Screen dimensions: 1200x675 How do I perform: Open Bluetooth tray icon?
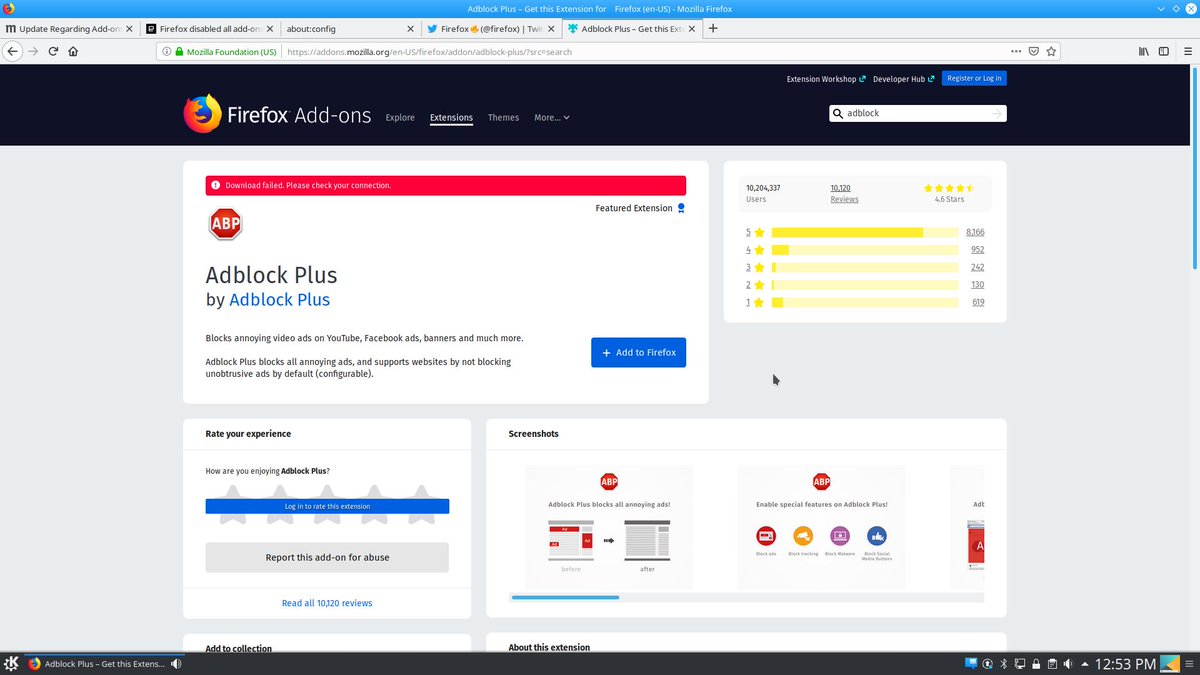pyautogui.click(x=1004, y=663)
